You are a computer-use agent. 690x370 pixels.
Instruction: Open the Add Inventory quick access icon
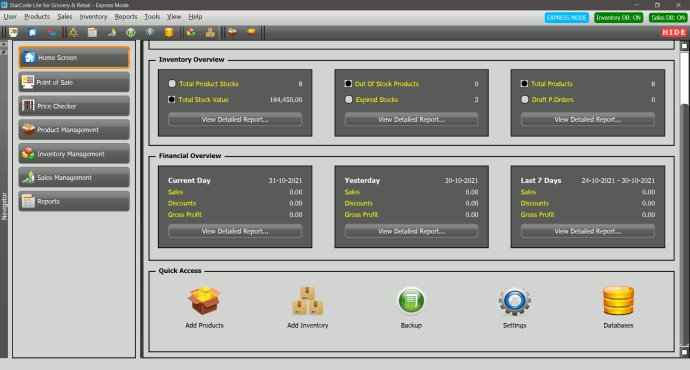[x=308, y=300]
